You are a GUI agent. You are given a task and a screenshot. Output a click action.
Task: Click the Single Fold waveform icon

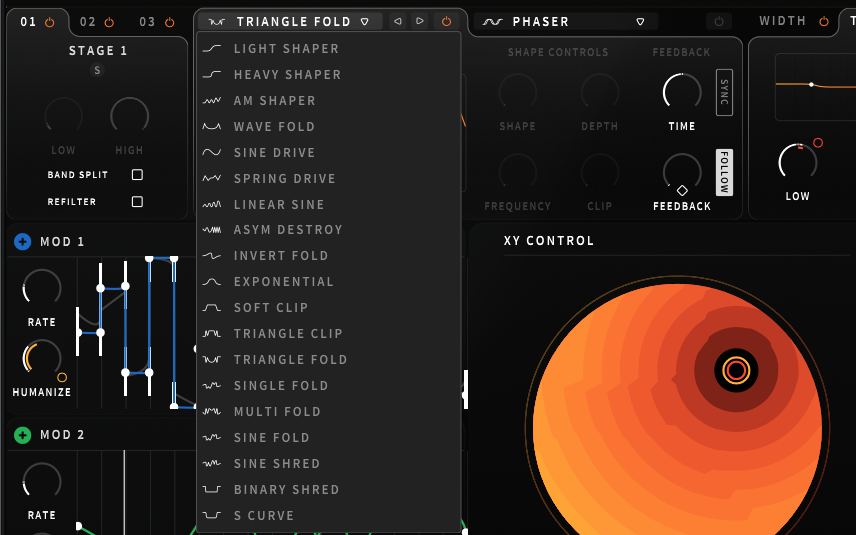212,385
